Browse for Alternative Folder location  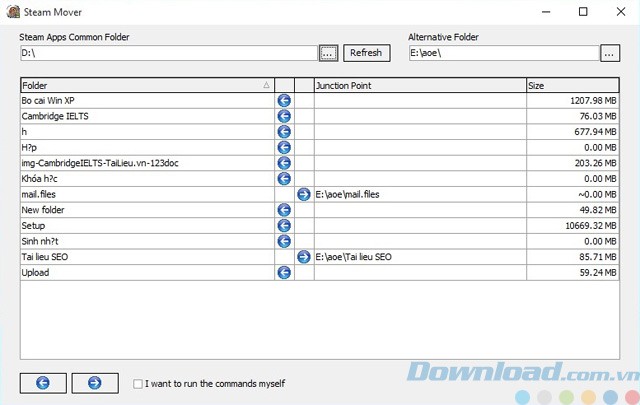click(610, 53)
